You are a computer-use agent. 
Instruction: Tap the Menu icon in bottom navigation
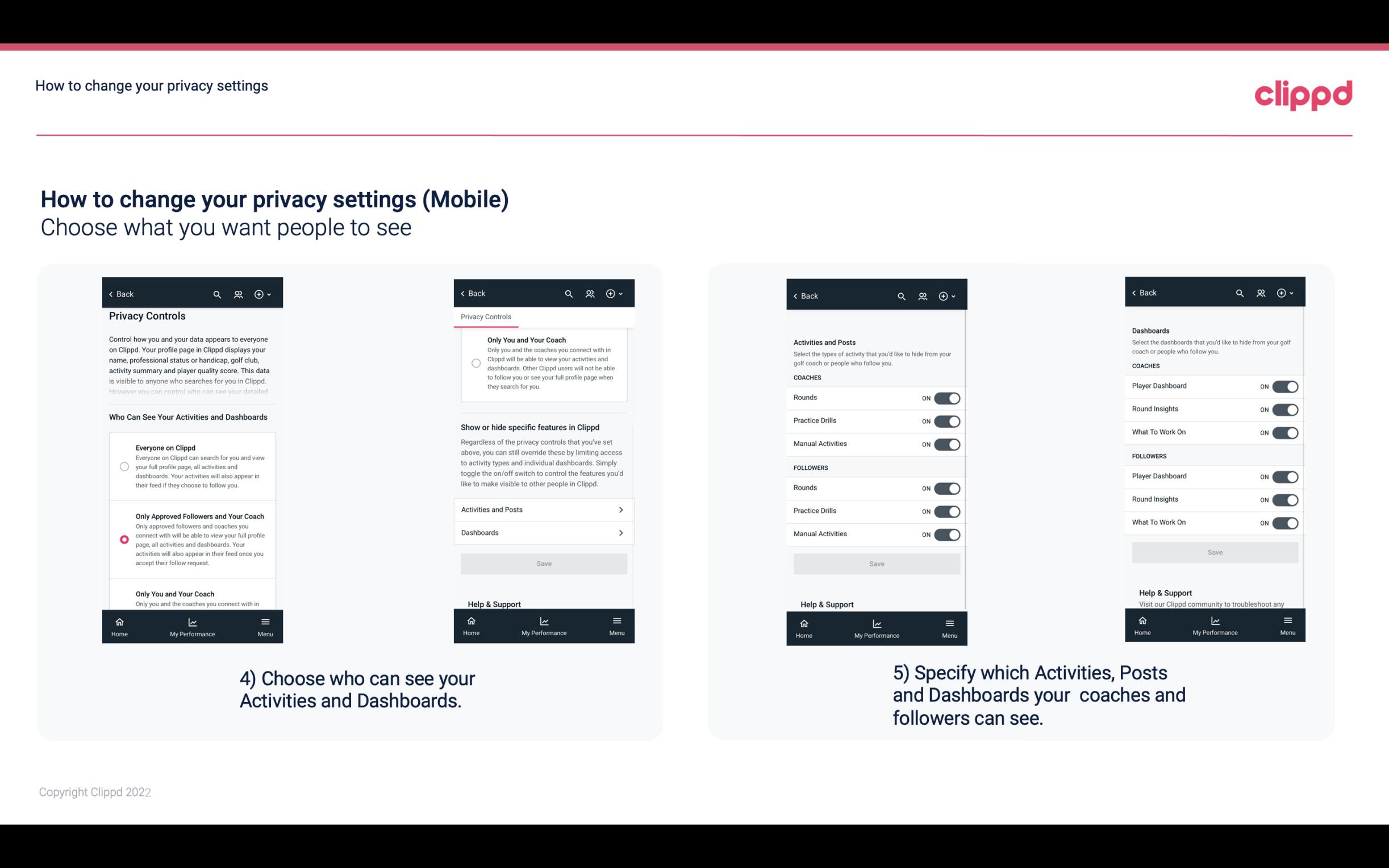click(265, 620)
